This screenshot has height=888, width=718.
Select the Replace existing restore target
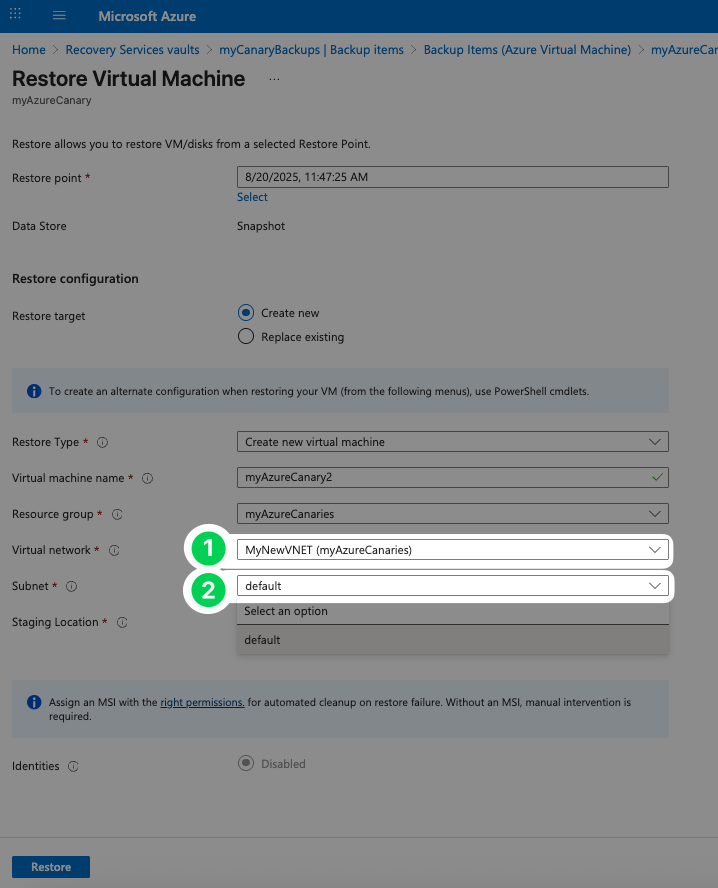pos(246,336)
